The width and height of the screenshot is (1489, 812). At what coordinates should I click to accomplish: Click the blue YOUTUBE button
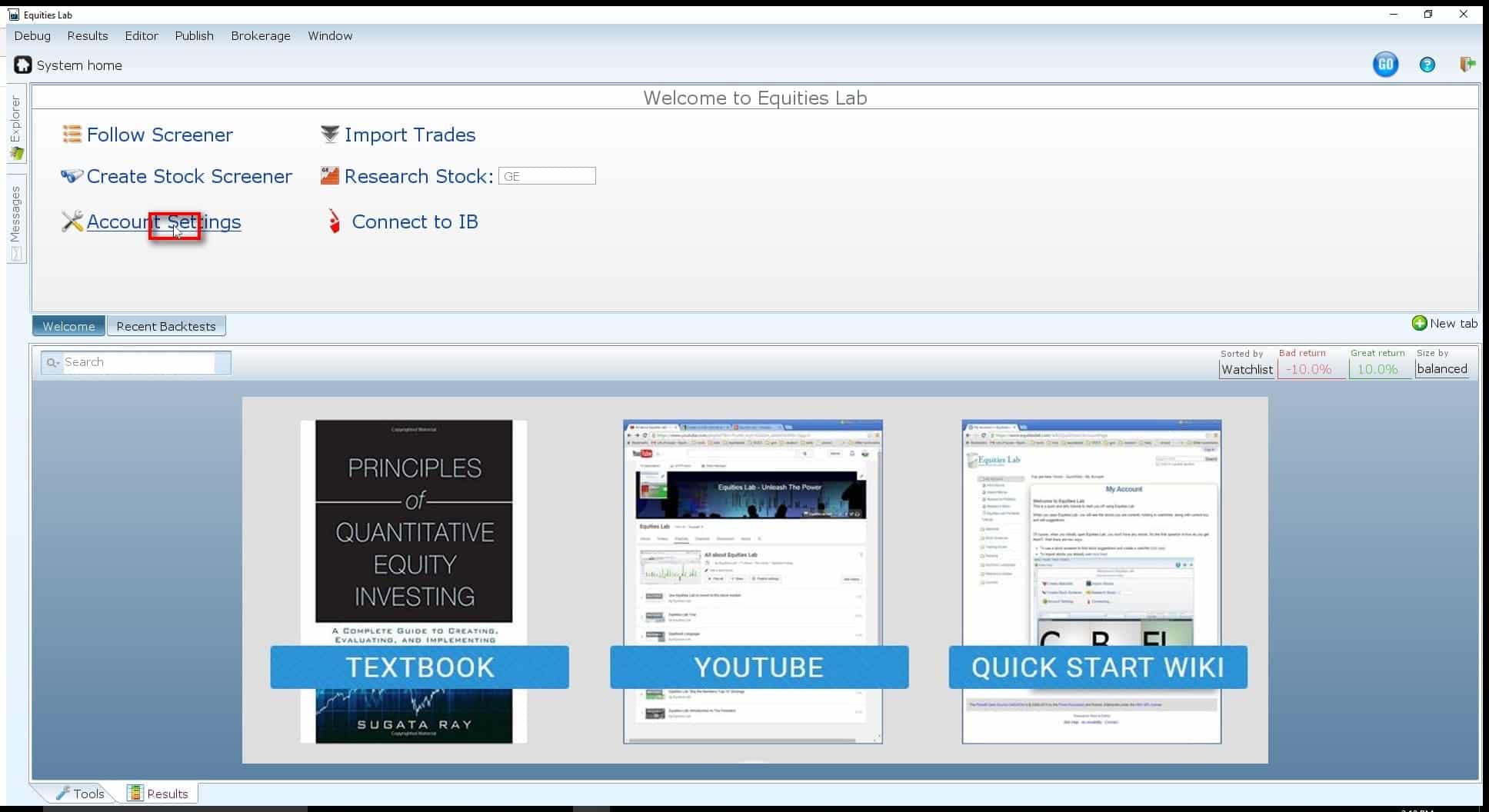tap(759, 667)
